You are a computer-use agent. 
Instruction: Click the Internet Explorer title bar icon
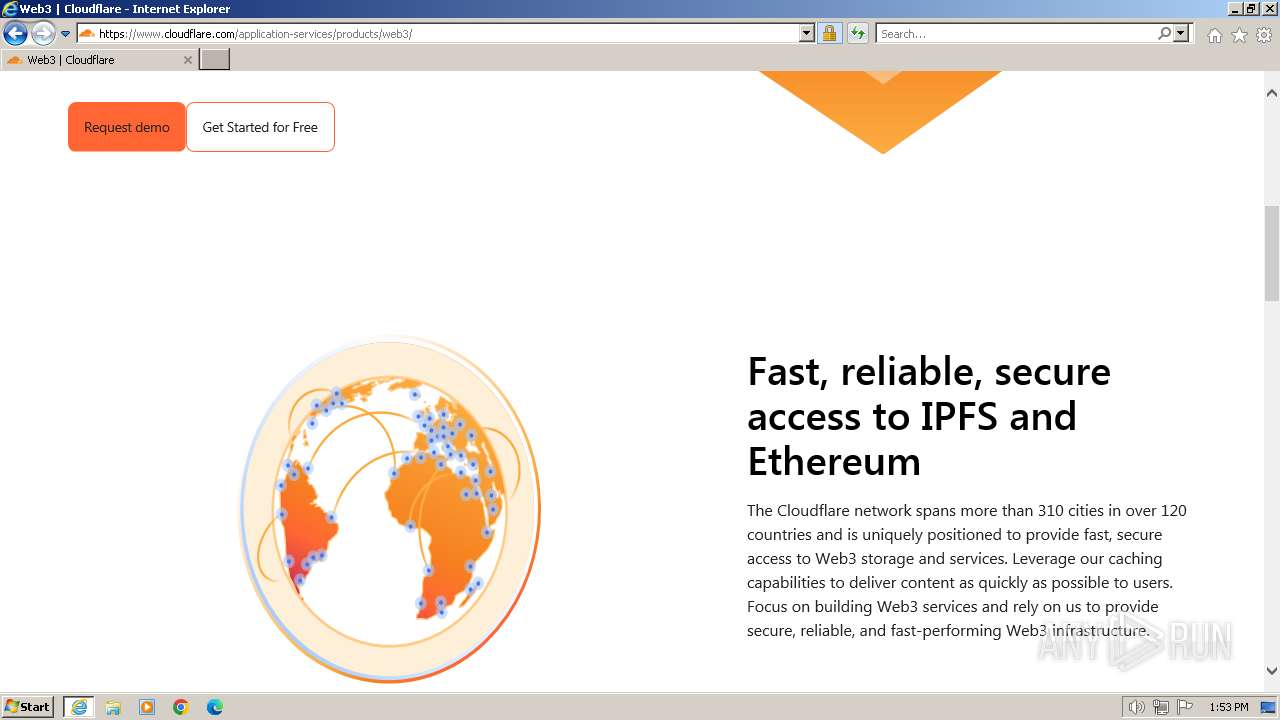pos(10,9)
